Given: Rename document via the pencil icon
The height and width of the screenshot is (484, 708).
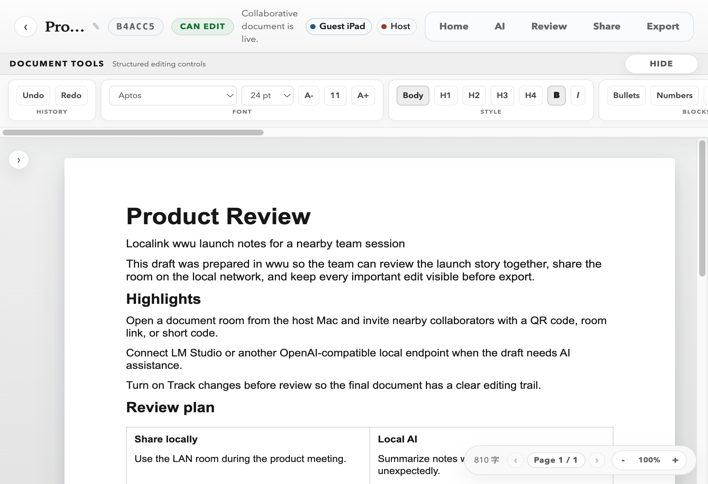Looking at the screenshot, I should [x=96, y=26].
